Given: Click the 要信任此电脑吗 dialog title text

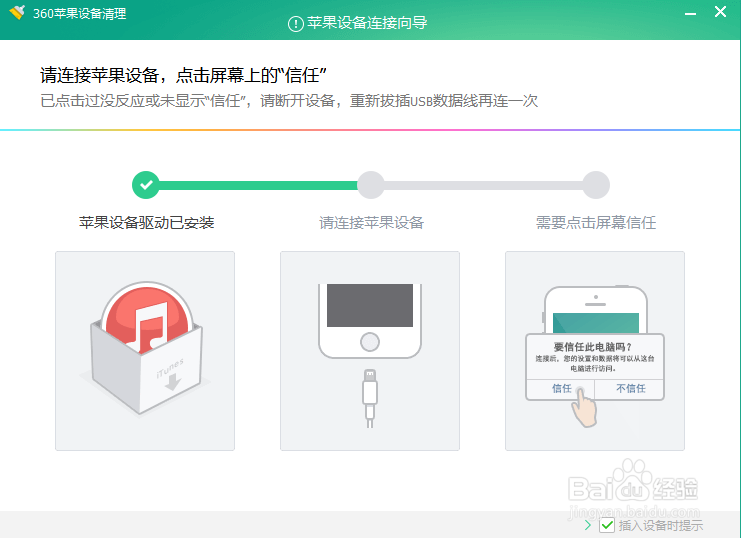Looking at the screenshot, I should pos(593,347).
